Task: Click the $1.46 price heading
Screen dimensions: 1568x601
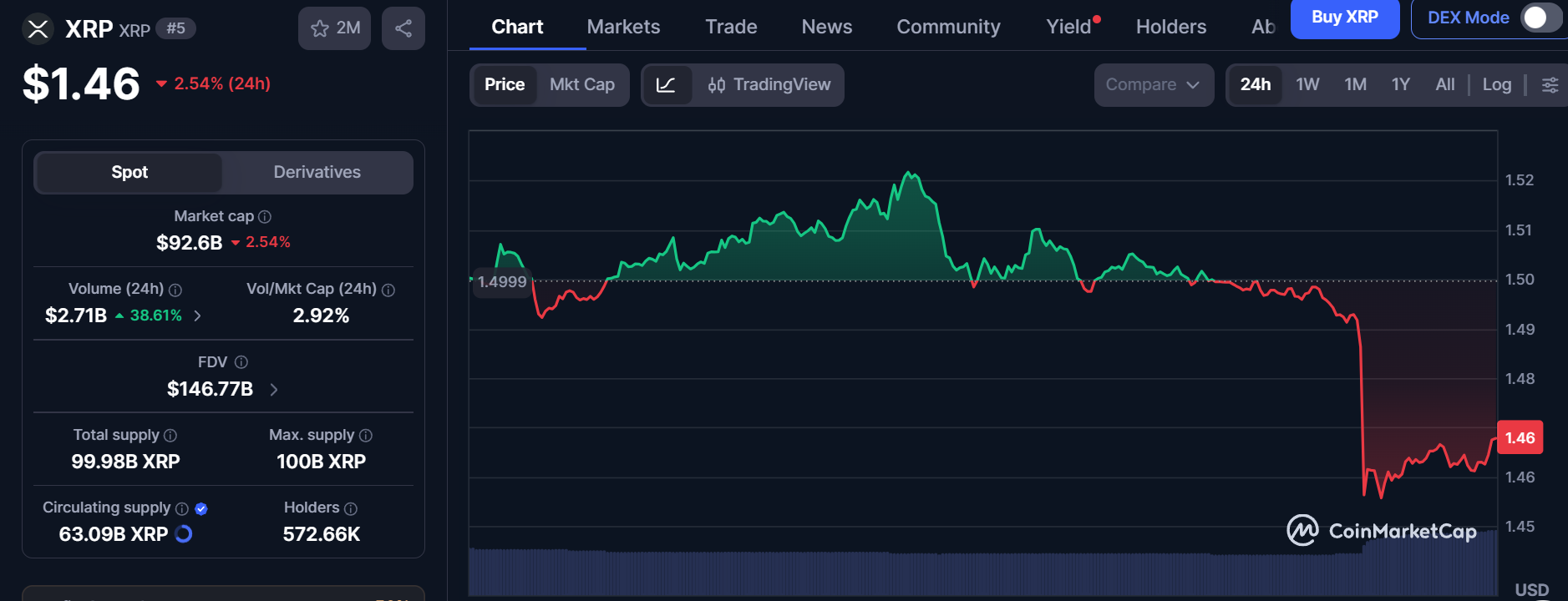Action: click(81, 83)
